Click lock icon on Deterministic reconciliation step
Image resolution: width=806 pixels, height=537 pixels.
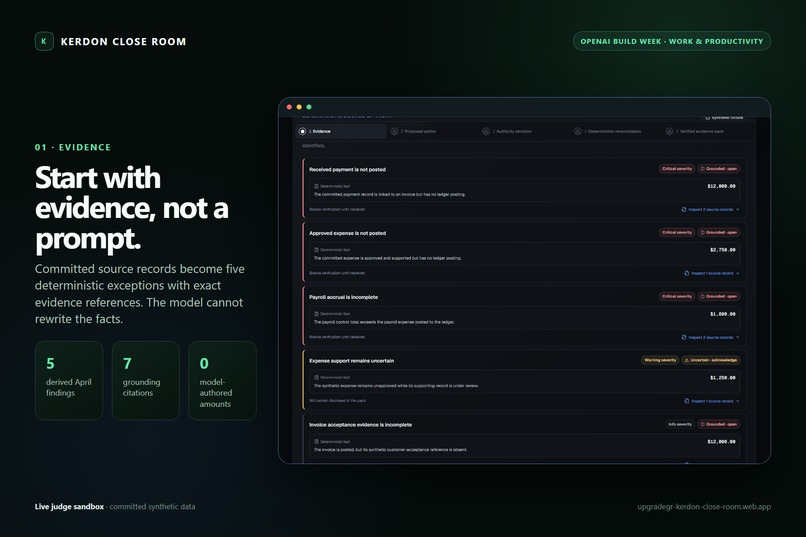click(x=578, y=131)
